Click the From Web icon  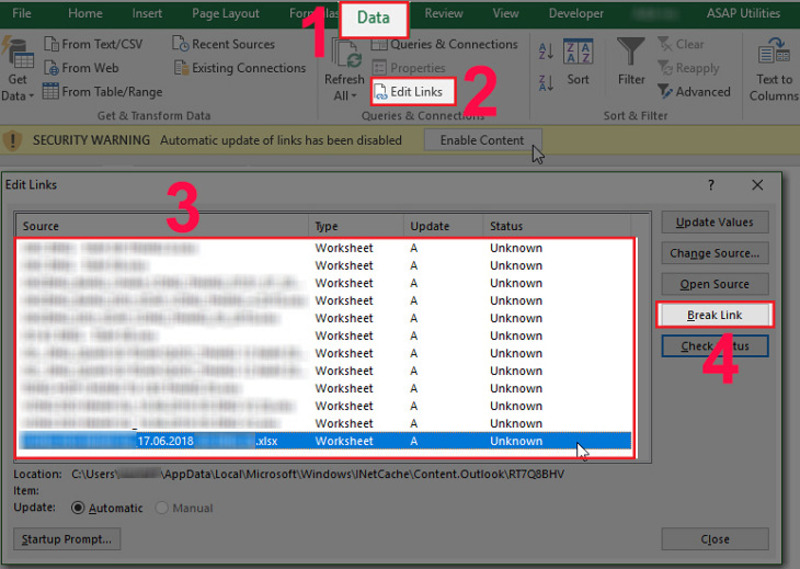click(x=51, y=68)
